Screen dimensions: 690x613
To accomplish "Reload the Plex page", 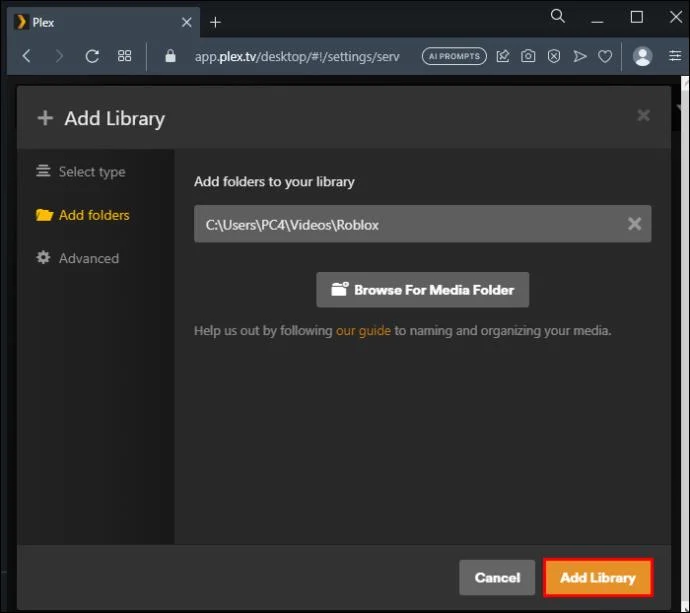I will tap(92, 56).
